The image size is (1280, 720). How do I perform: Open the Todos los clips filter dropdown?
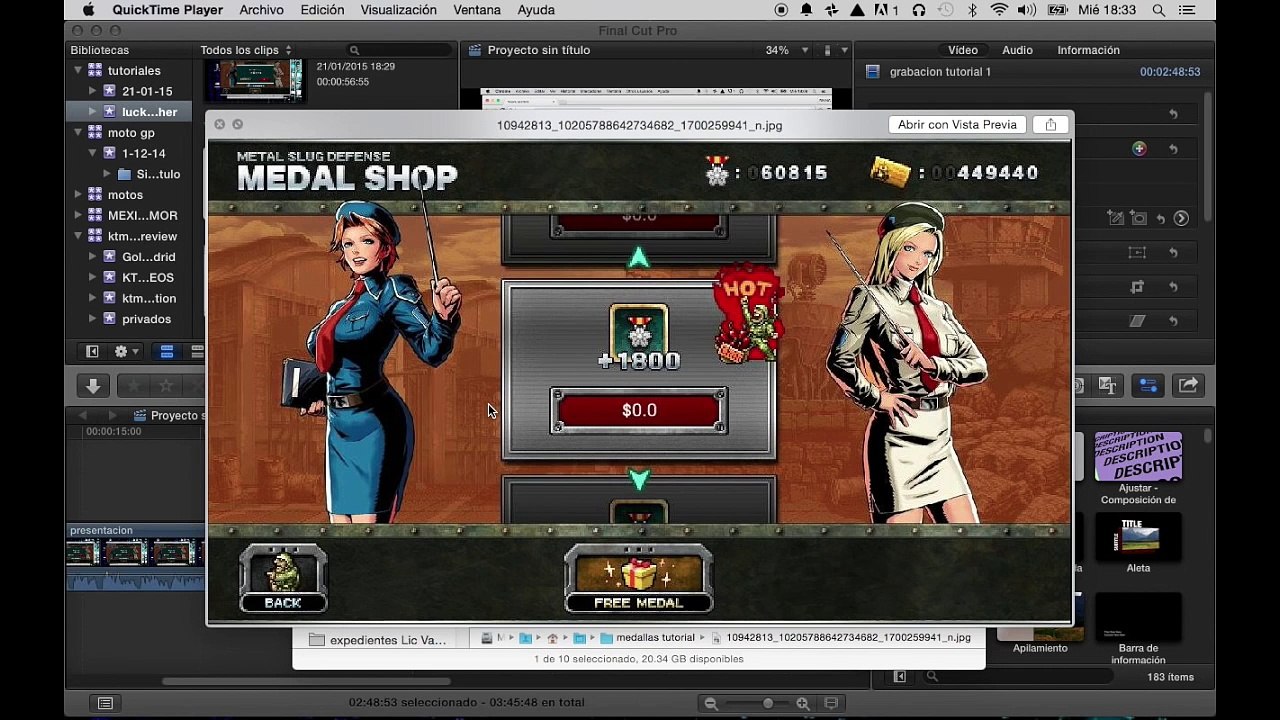(245, 50)
